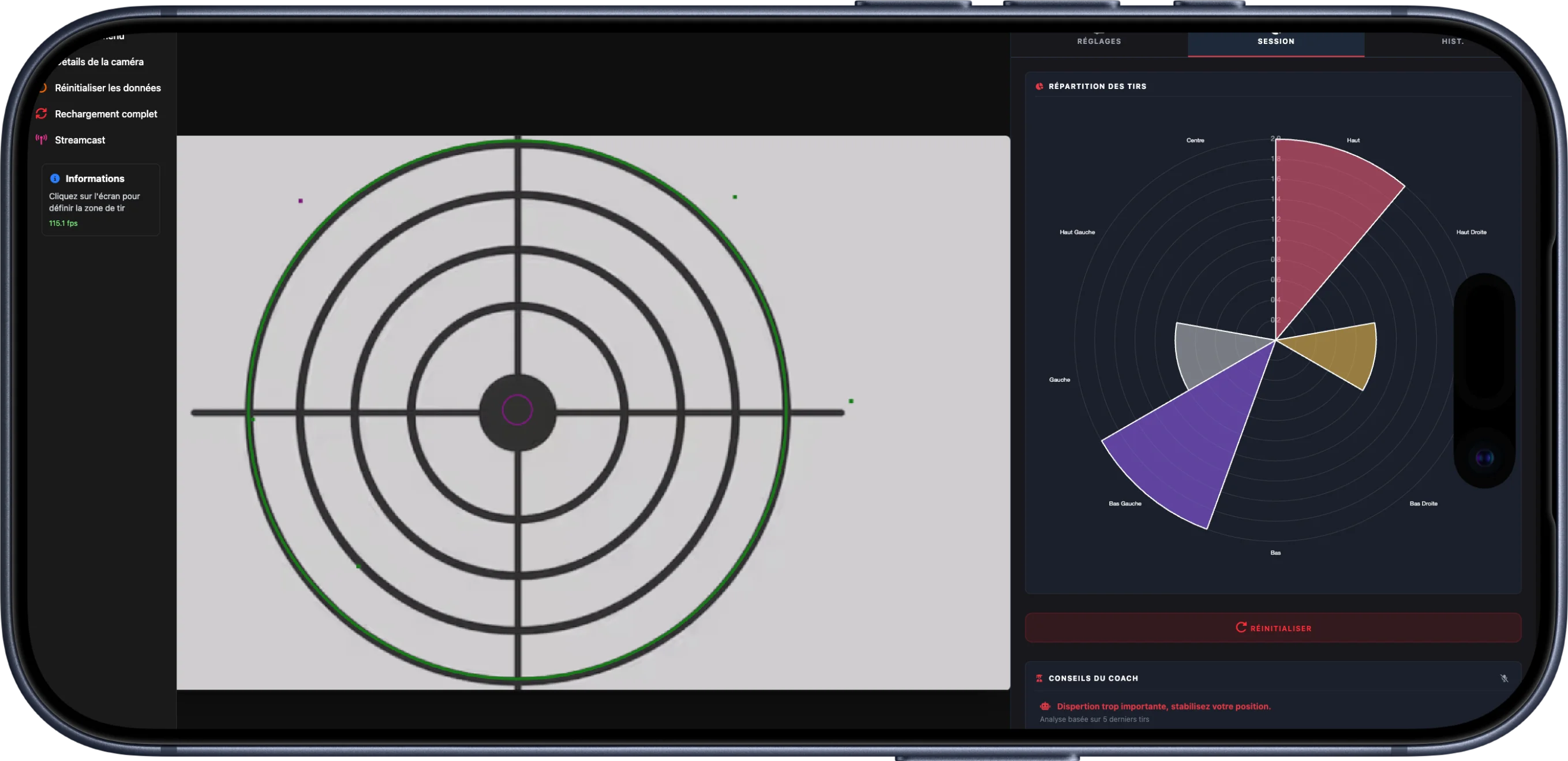Click the target's dark bullseye center

(518, 412)
